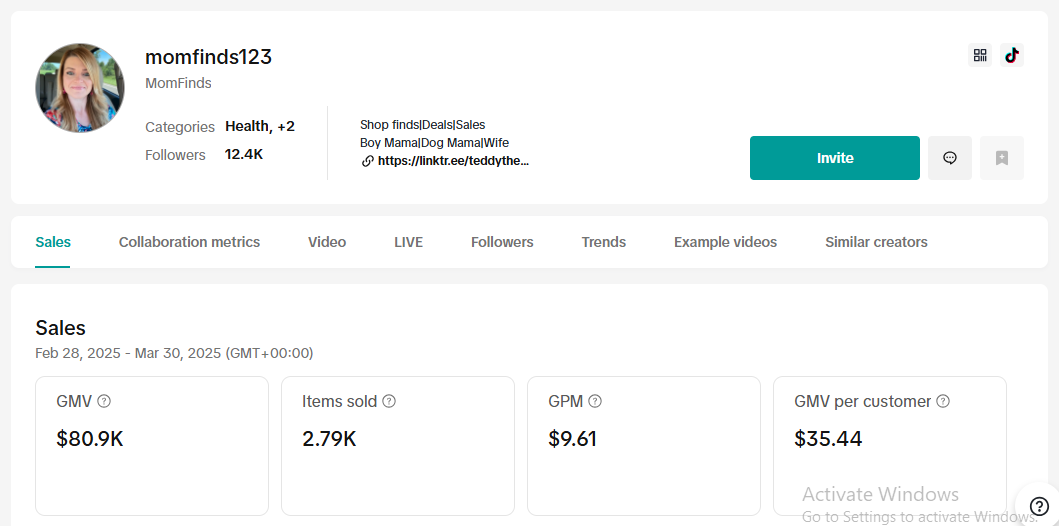Click the 12.4K followers count
1059x526 pixels.
pyautogui.click(x=244, y=155)
